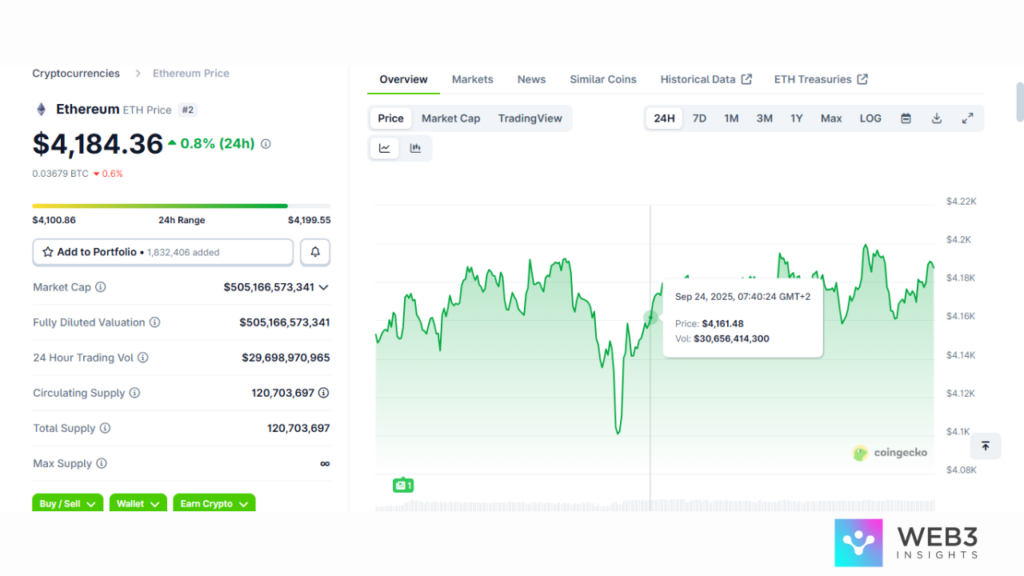Open the Wallet dropdown
The height and width of the screenshot is (576, 1024).
click(x=138, y=503)
